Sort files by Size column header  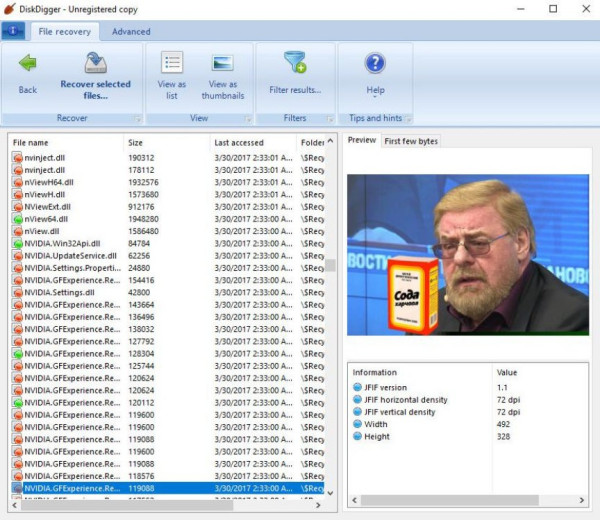135,143
